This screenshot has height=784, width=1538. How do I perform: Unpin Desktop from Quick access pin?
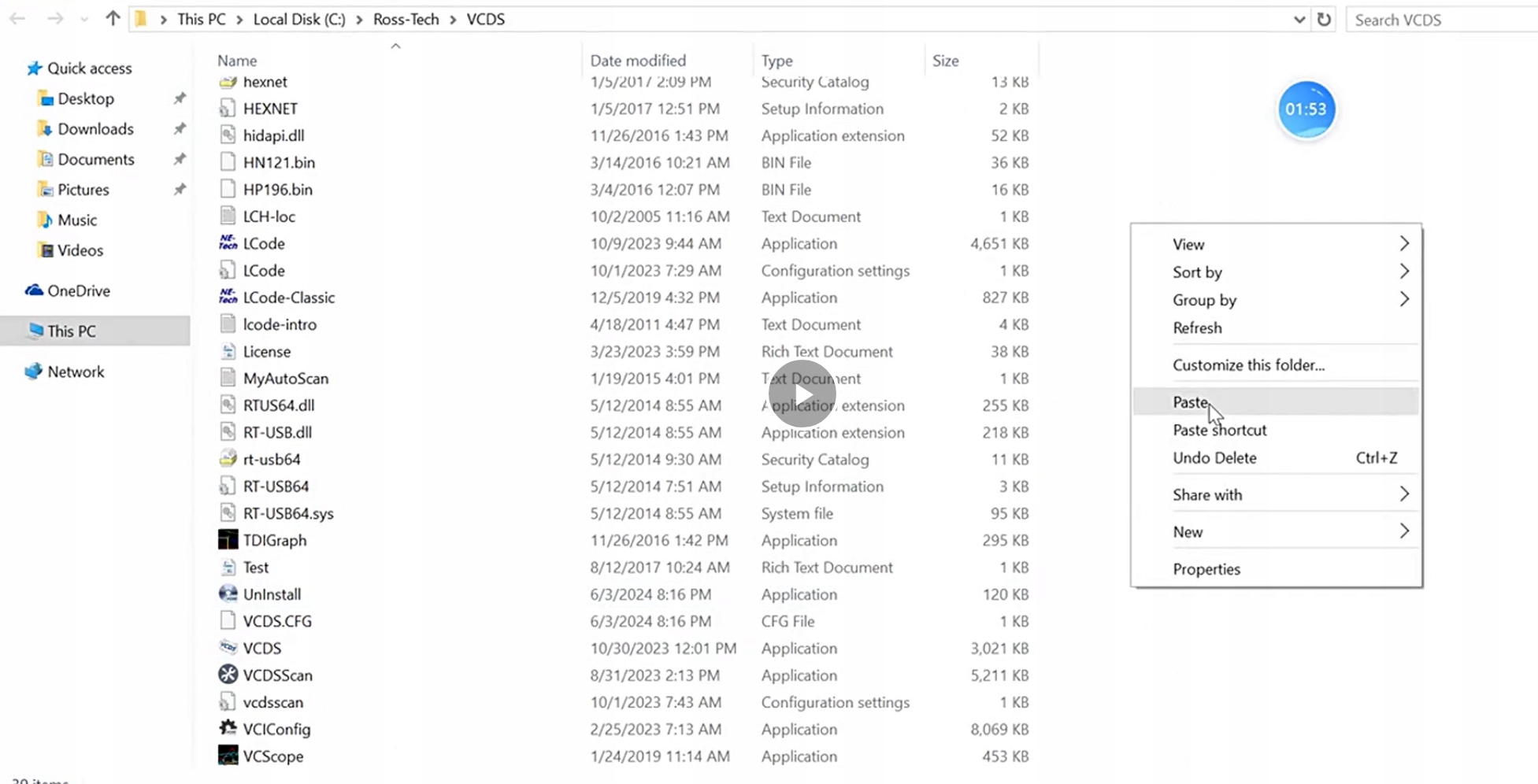180,98
